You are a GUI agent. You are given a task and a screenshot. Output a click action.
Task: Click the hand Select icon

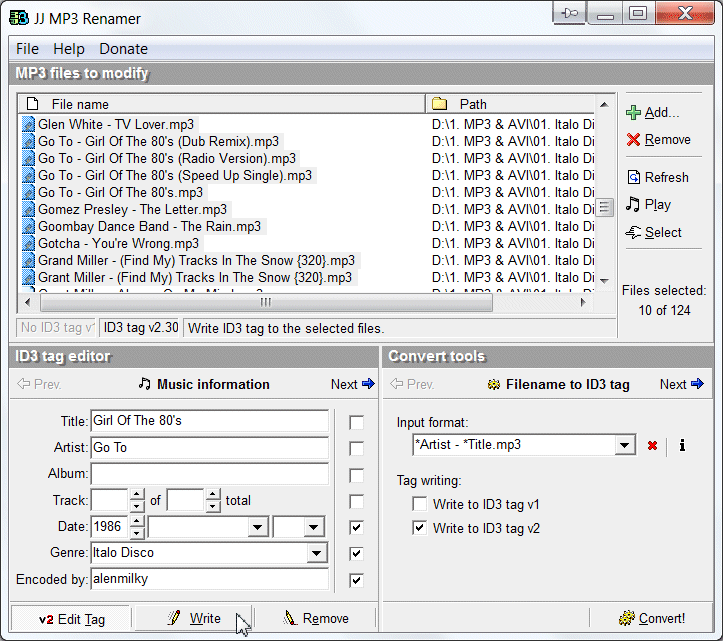pyautogui.click(x=633, y=232)
